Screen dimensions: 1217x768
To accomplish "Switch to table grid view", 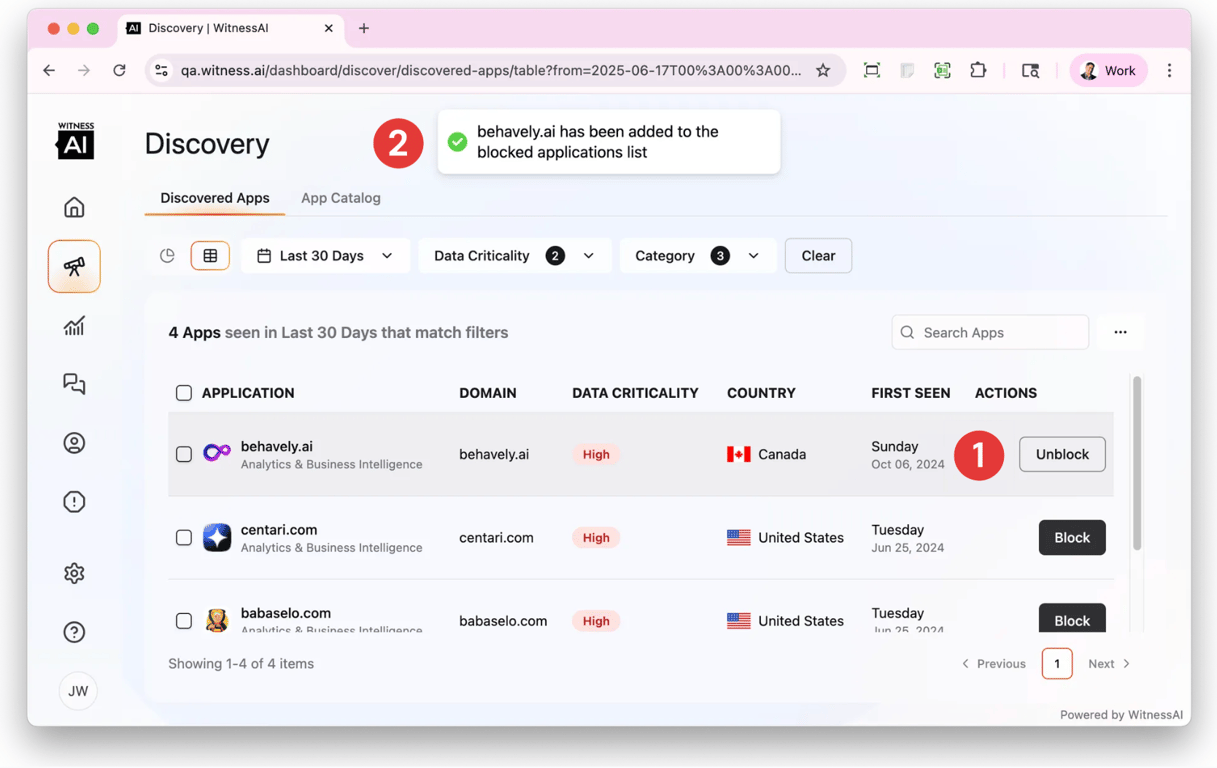I will (210, 256).
